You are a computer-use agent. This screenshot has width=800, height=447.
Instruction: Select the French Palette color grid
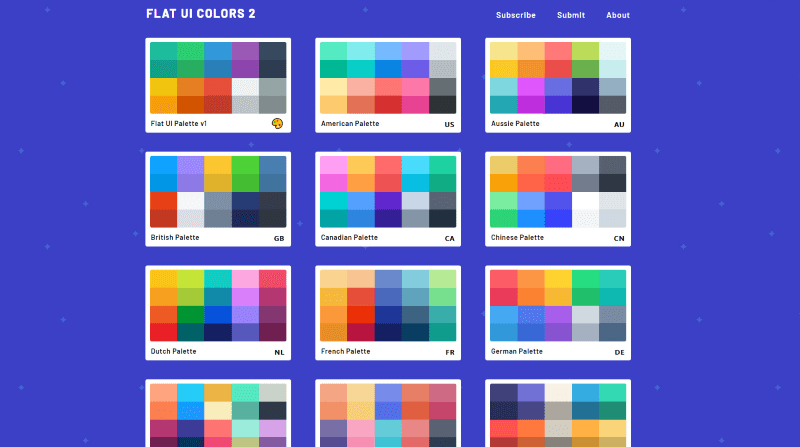click(388, 305)
